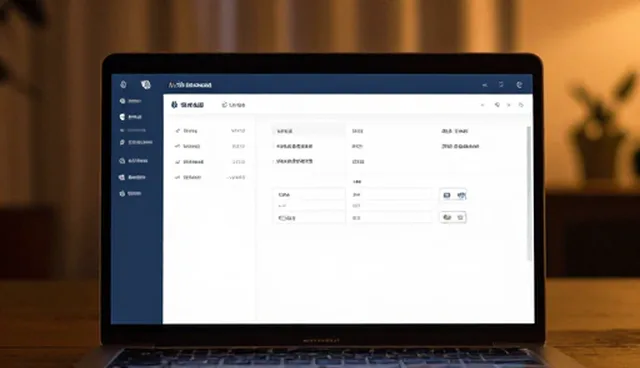Click the first icon button of the upper form row
Viewport: 640px width, 368px height.
click(447, 195)
